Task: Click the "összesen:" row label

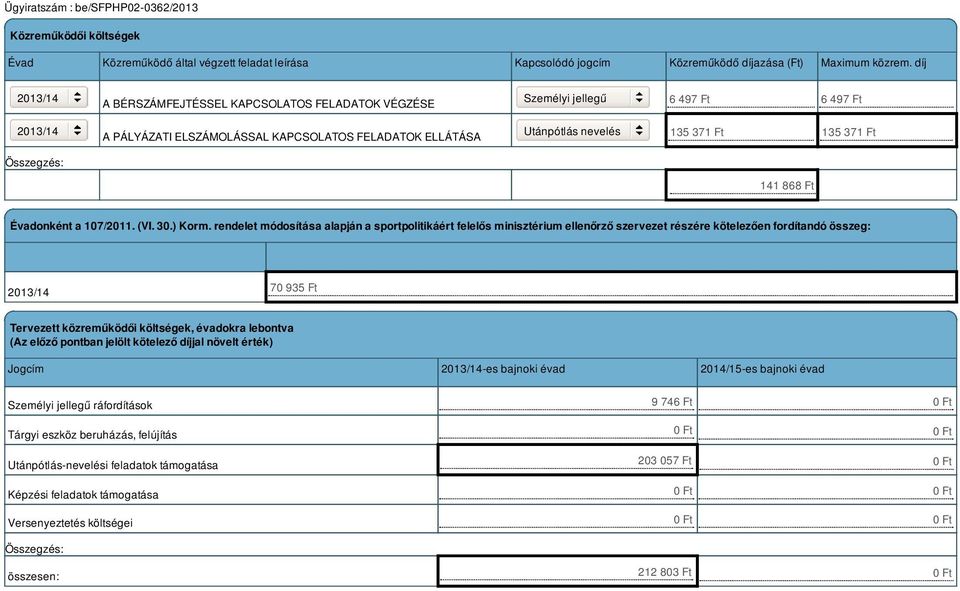Action: pyautogui.click(x=33, y=576)
